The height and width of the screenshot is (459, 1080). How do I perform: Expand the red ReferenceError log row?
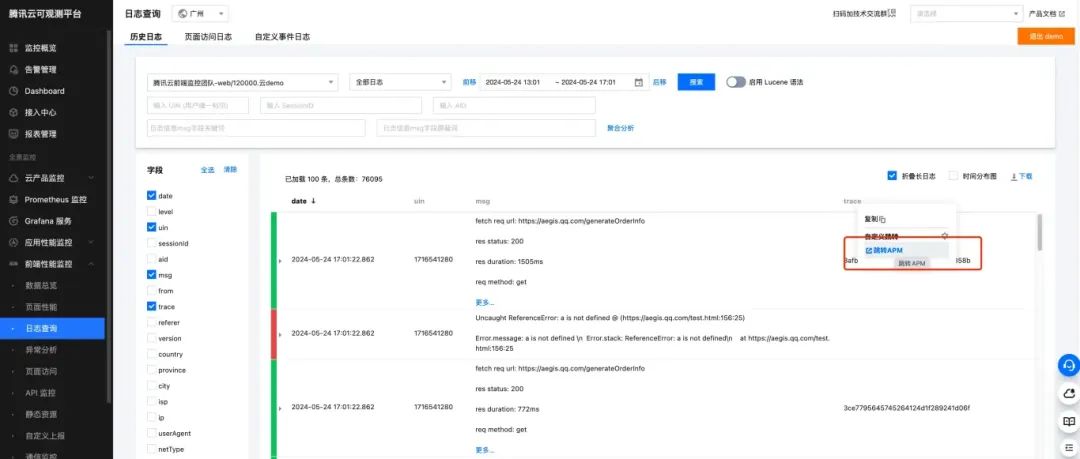[x=280, y=334]
